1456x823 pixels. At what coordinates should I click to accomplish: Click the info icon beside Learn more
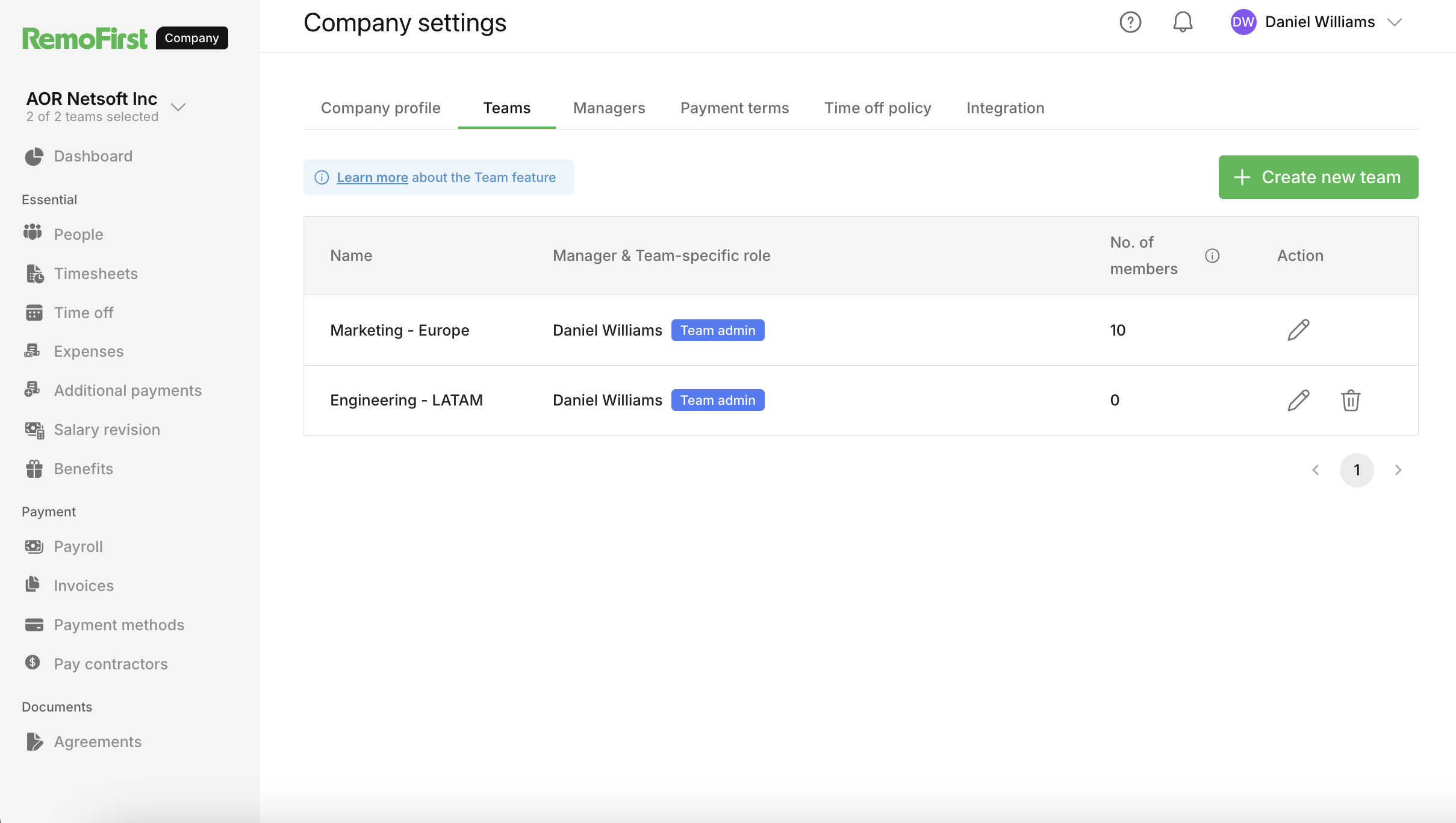pyautogui.click(x=322, y=177)
